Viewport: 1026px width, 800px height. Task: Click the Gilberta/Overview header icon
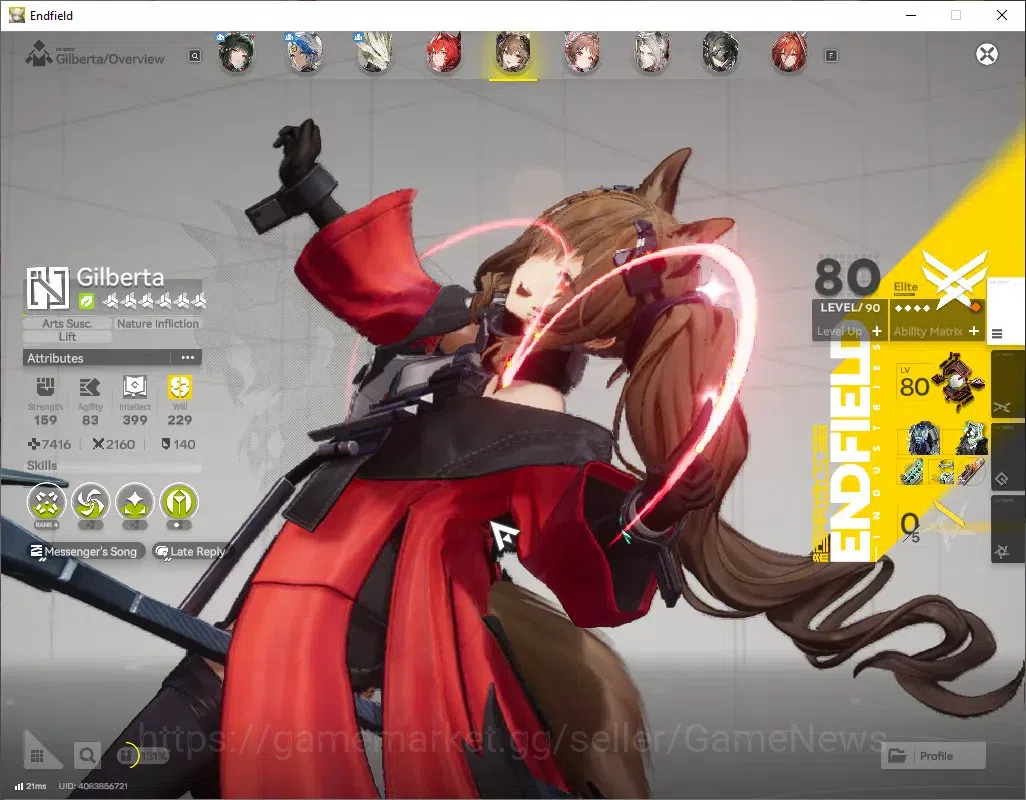click(39, 54)
